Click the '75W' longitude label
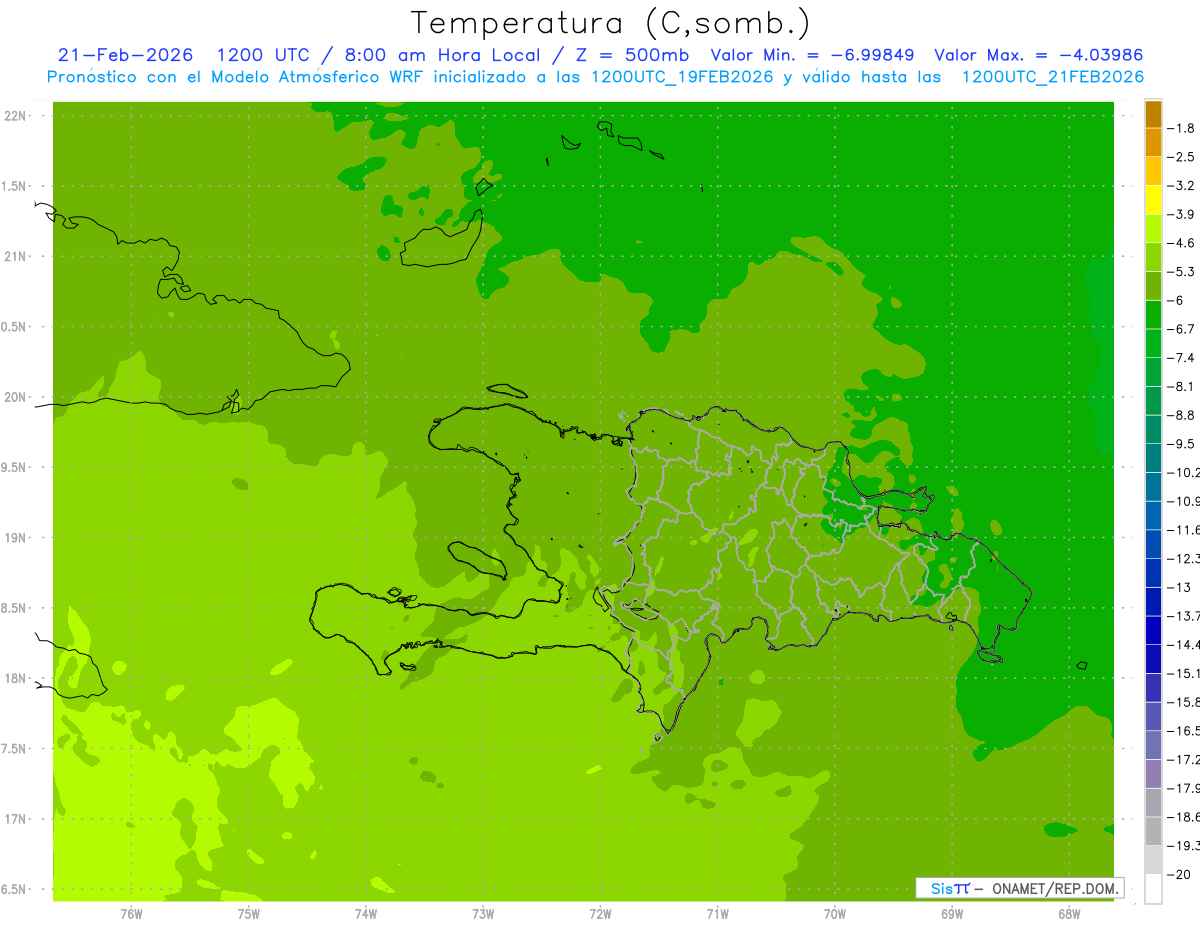Viewport: 1200px width, 927px height. [248, 914]
